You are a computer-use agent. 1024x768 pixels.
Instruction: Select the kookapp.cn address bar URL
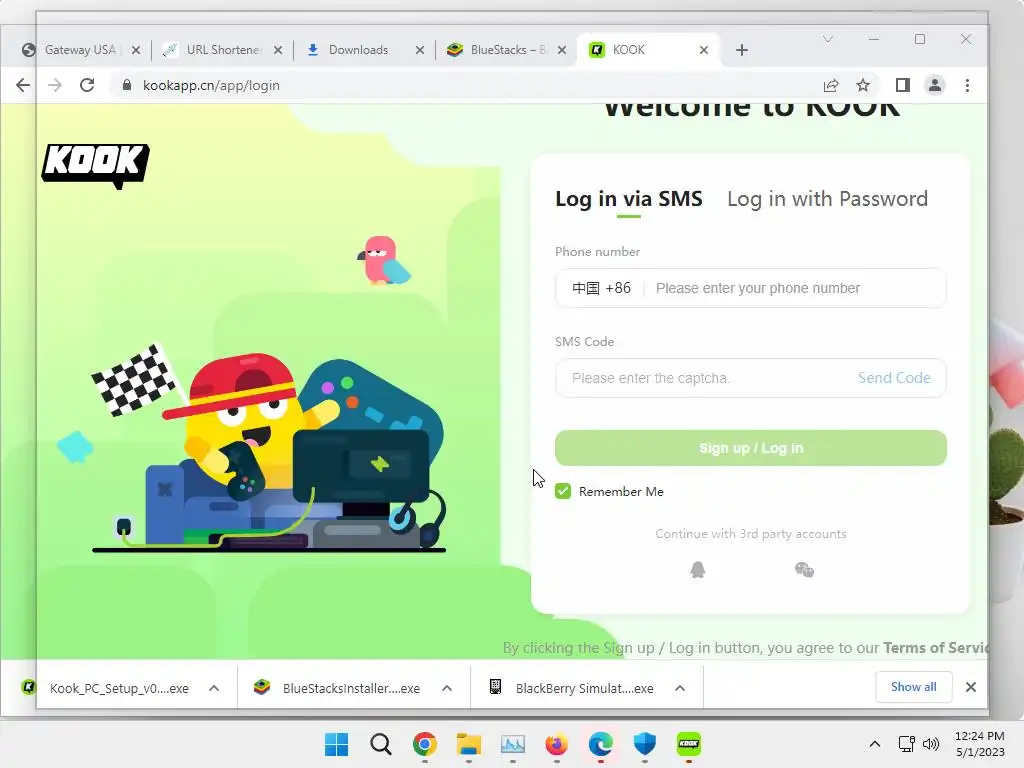(211, 86)
